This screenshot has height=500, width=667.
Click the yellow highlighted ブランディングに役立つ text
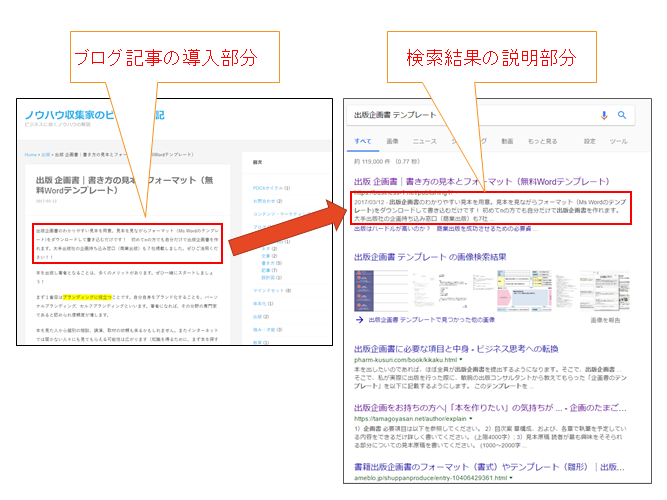point(87,297)
